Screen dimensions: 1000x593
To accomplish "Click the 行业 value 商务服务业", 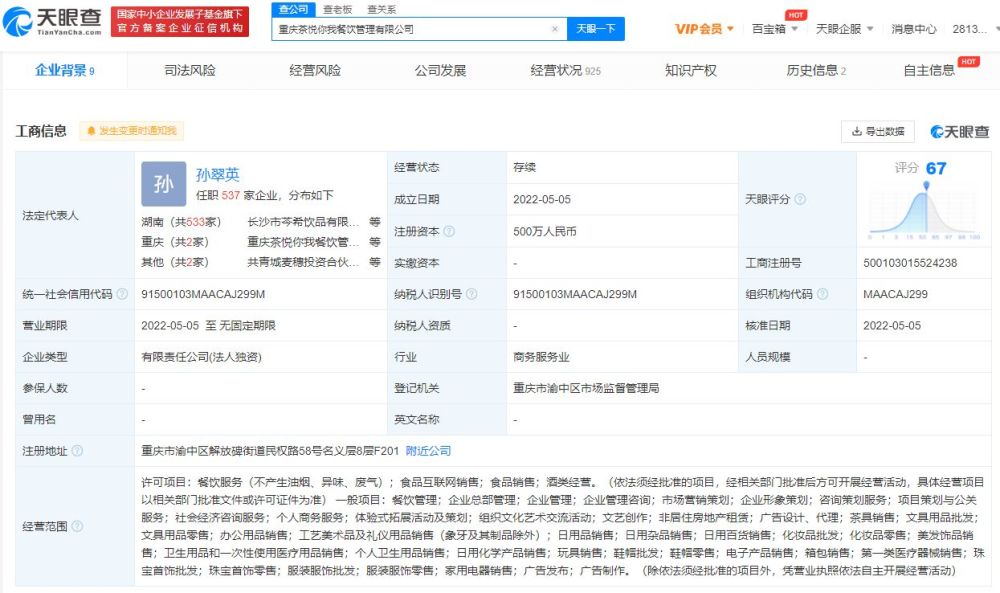I will (x=541, y=356).
